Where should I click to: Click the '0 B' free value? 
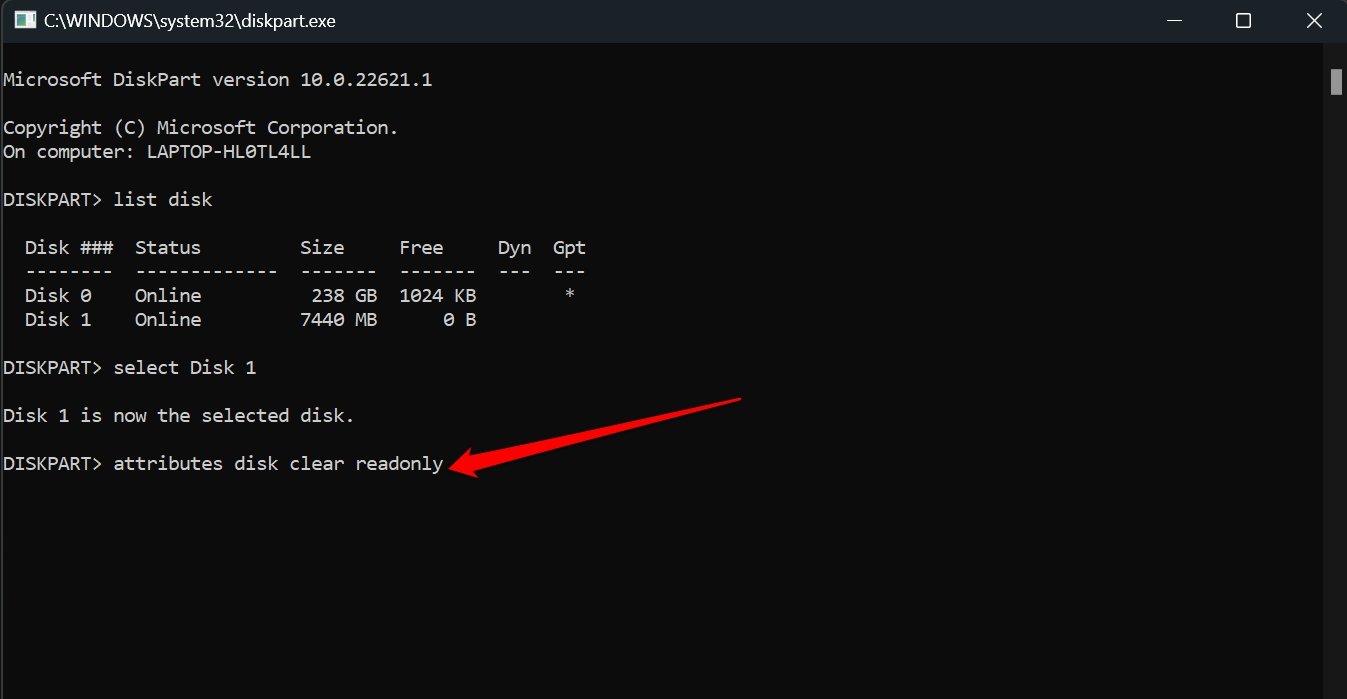[x=460, y=319]
